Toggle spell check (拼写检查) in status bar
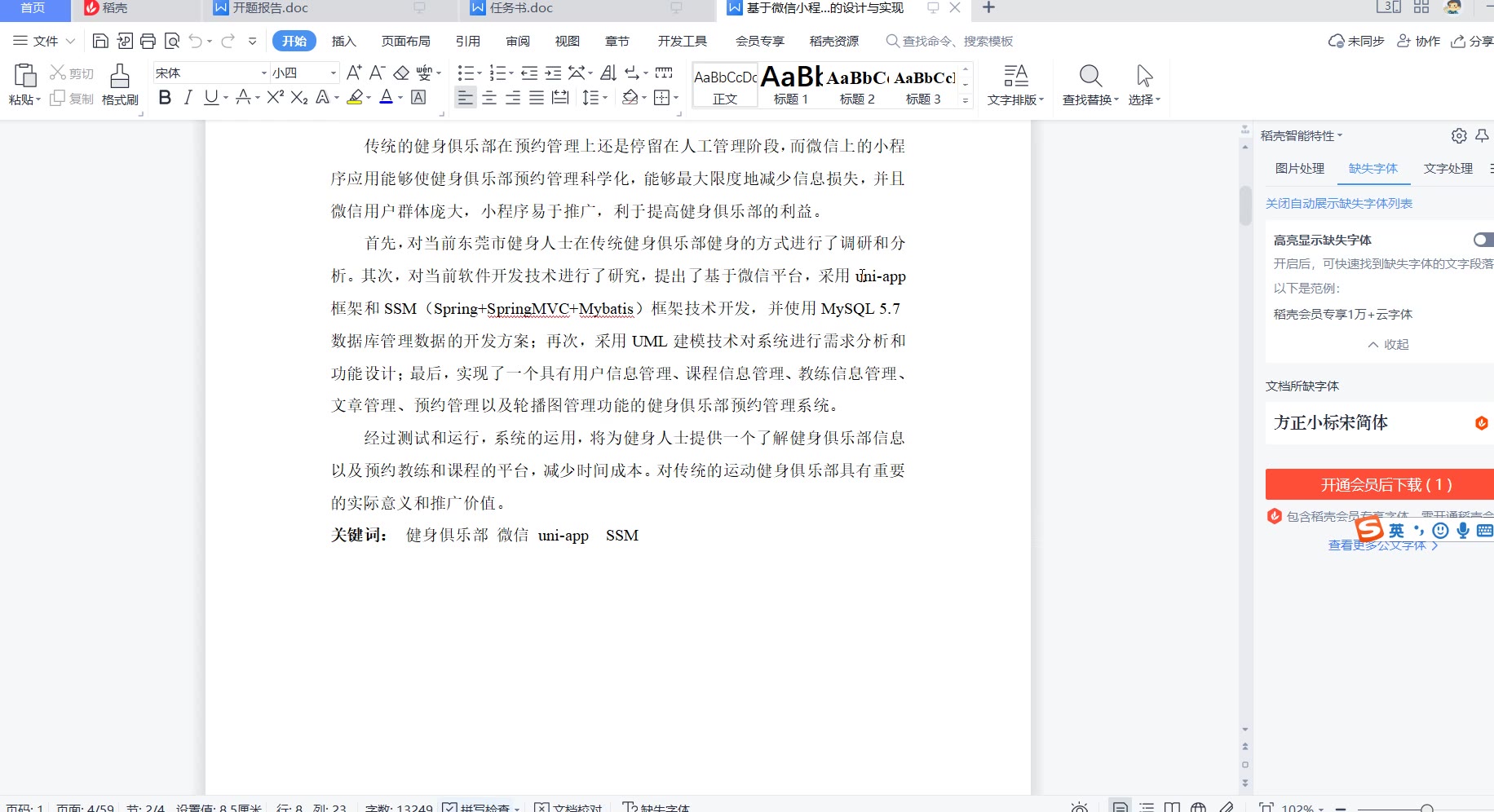This screenshot has height=812, width=1494. pos(481,807)
